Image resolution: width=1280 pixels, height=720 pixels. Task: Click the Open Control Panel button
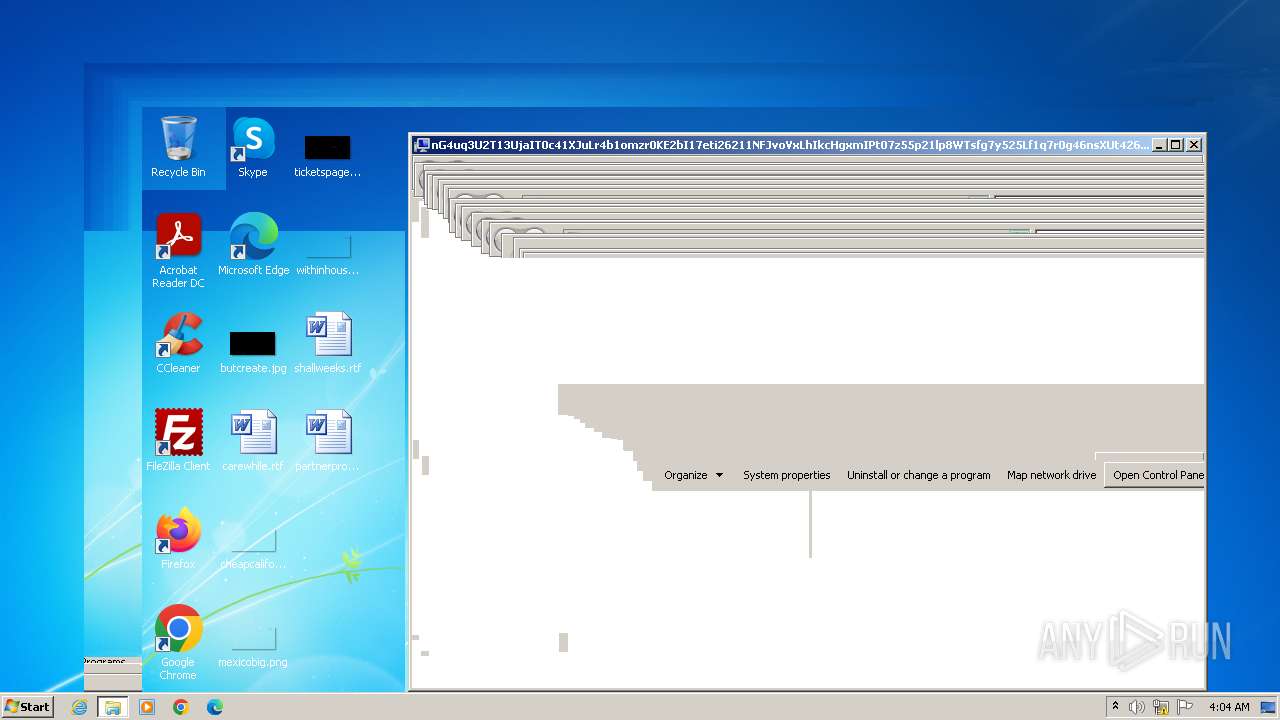1155,475
